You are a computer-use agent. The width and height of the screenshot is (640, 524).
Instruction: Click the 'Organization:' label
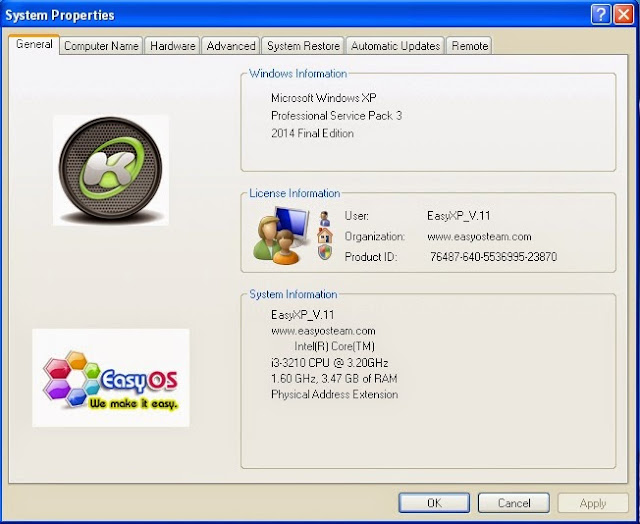point(375,237)
